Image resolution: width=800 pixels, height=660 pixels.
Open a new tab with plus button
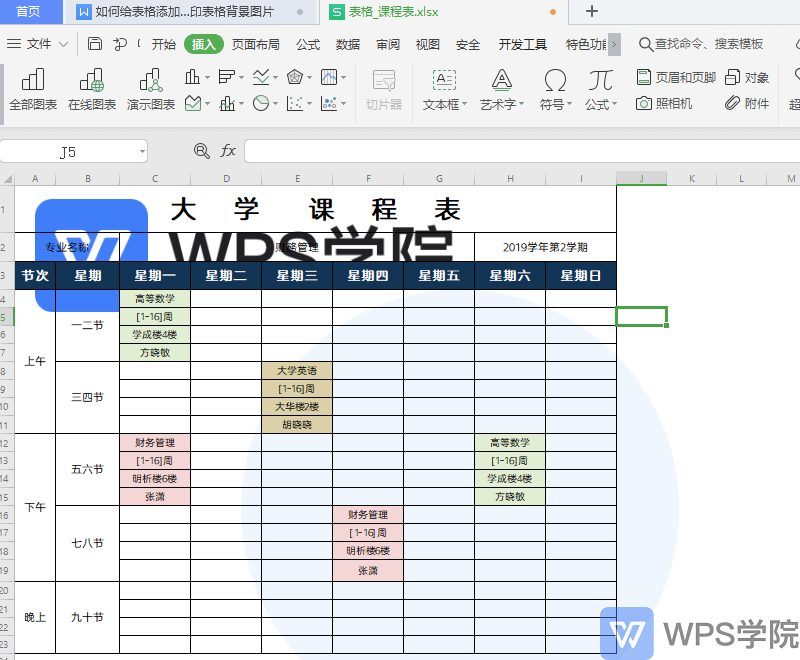click(592, 11)
